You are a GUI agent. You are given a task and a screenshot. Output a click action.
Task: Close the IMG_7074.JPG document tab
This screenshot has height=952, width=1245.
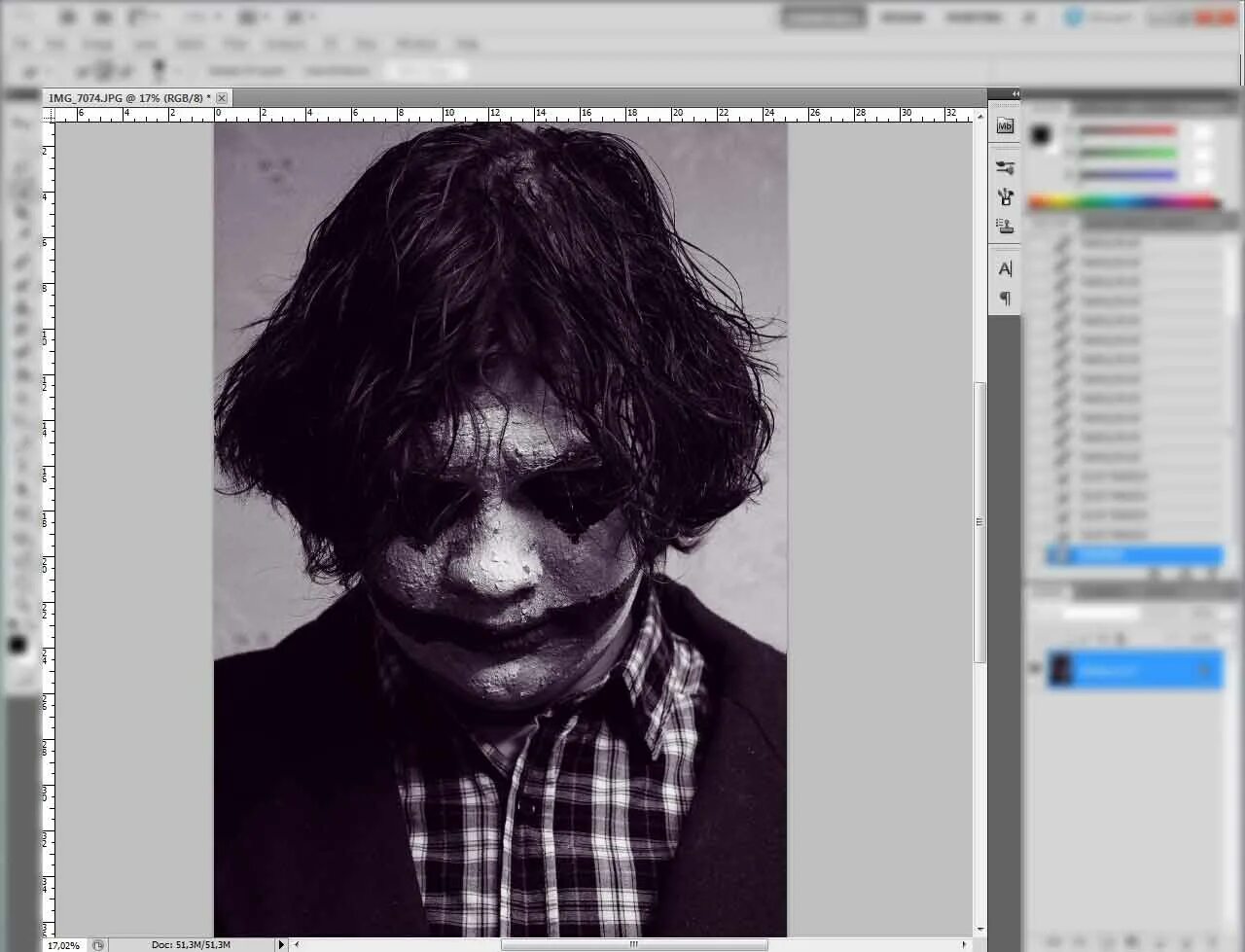(222, 98)
